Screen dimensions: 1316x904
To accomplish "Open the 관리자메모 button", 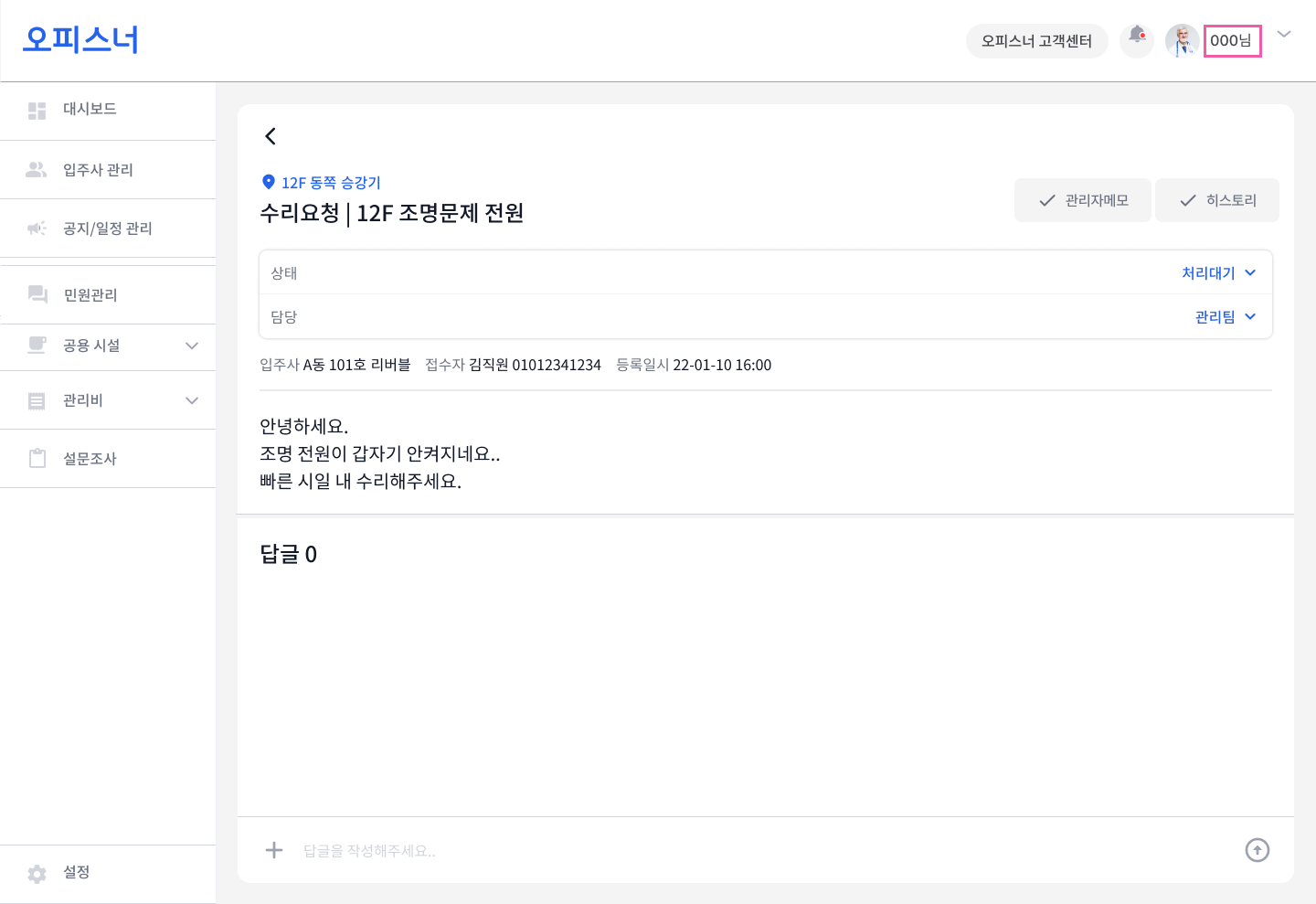I will click(x=1083, y=200).
